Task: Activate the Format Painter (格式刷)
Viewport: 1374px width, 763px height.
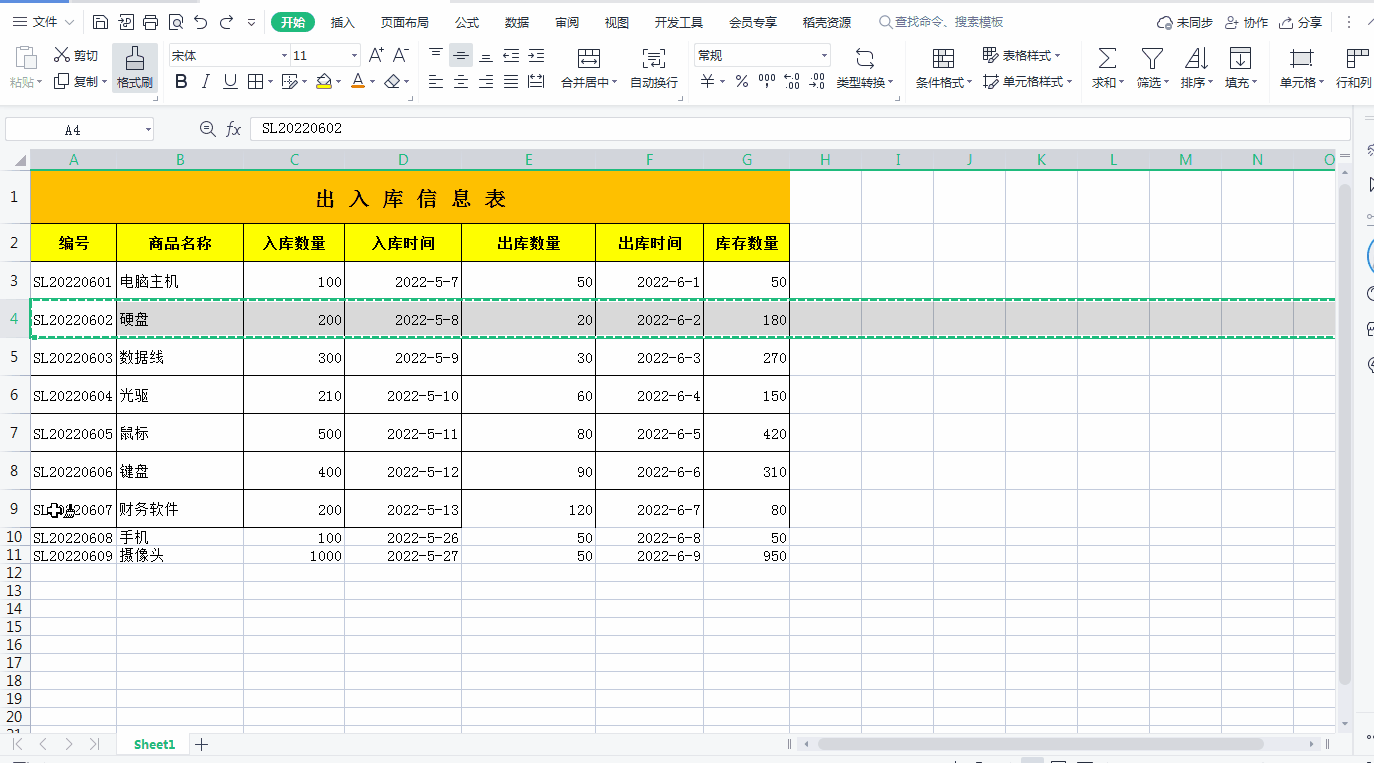Action: [134, 68]
